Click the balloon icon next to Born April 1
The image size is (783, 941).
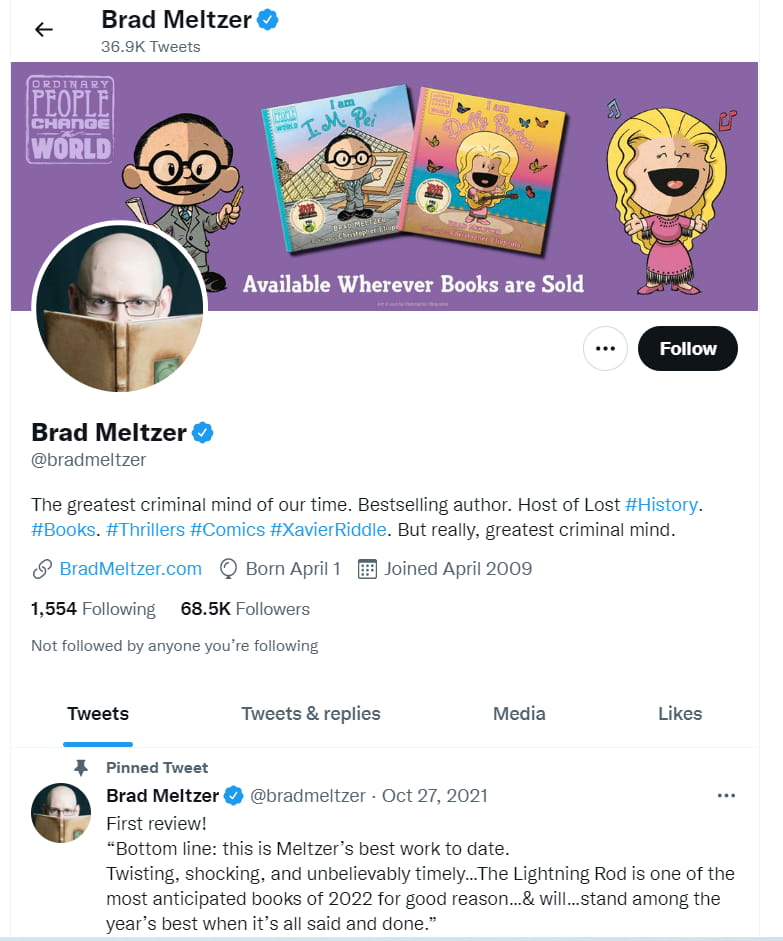227,568
